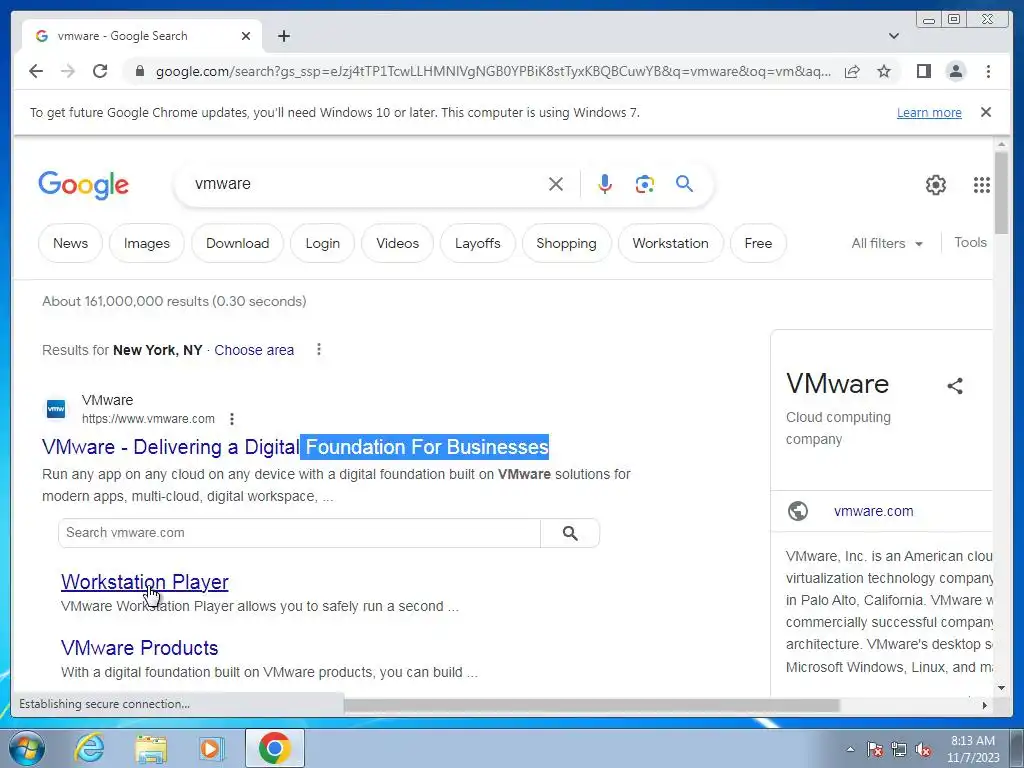Open Learn more link about updates
The image size is (1024, 768).
tap(929, 112)
